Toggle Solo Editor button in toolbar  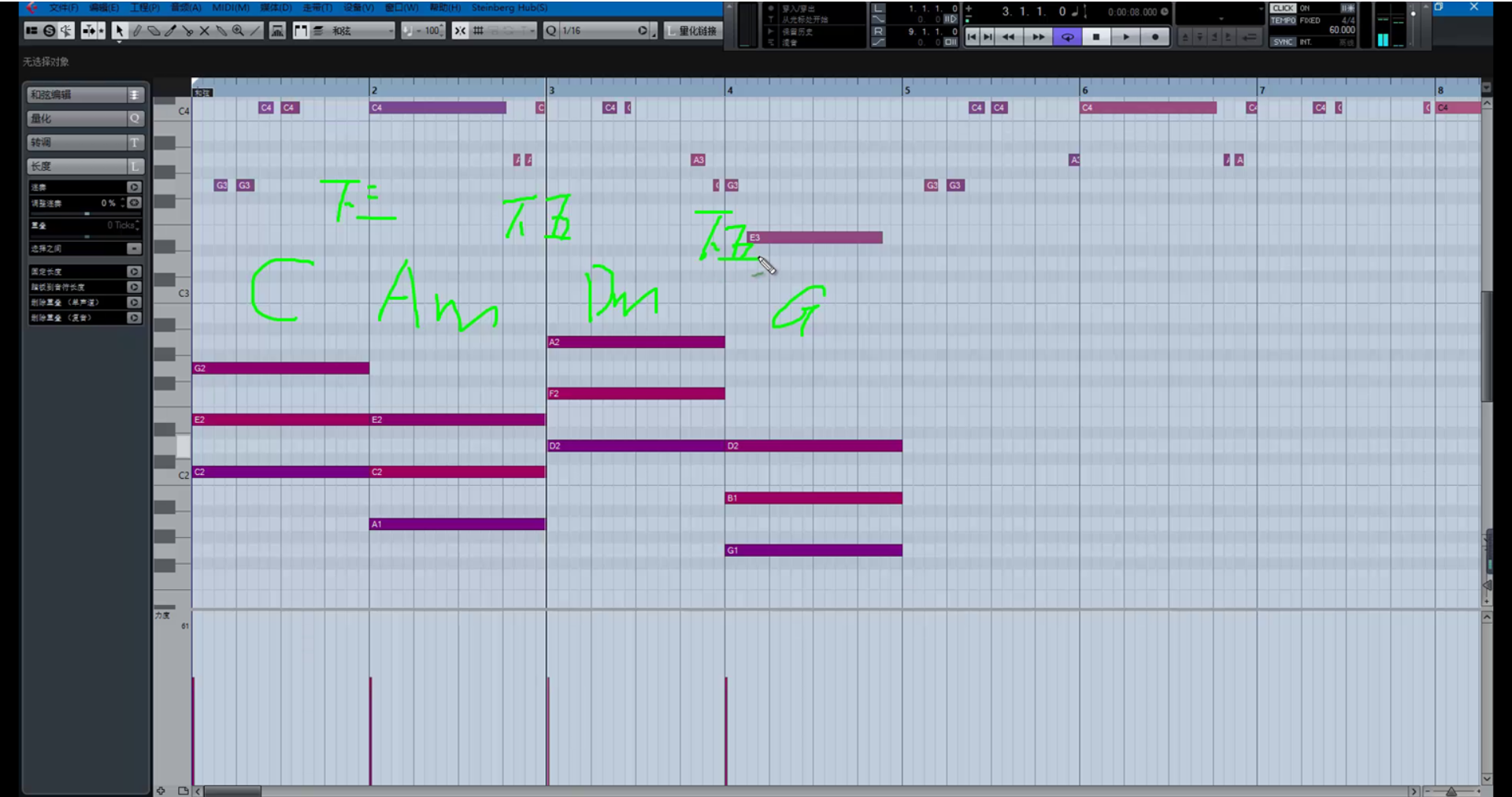[x=49, y=31]
